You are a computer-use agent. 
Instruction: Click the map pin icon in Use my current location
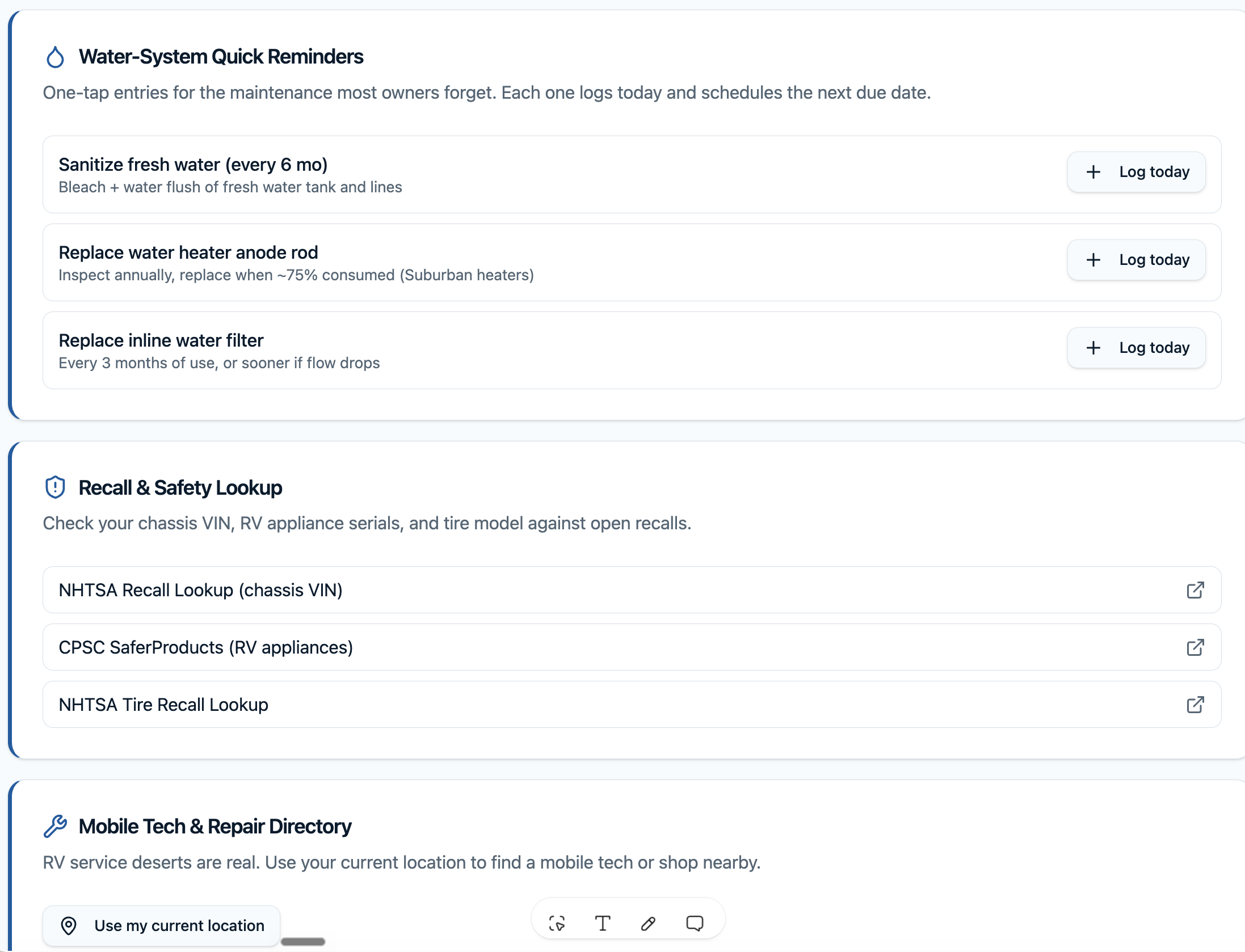click(69, 925)
